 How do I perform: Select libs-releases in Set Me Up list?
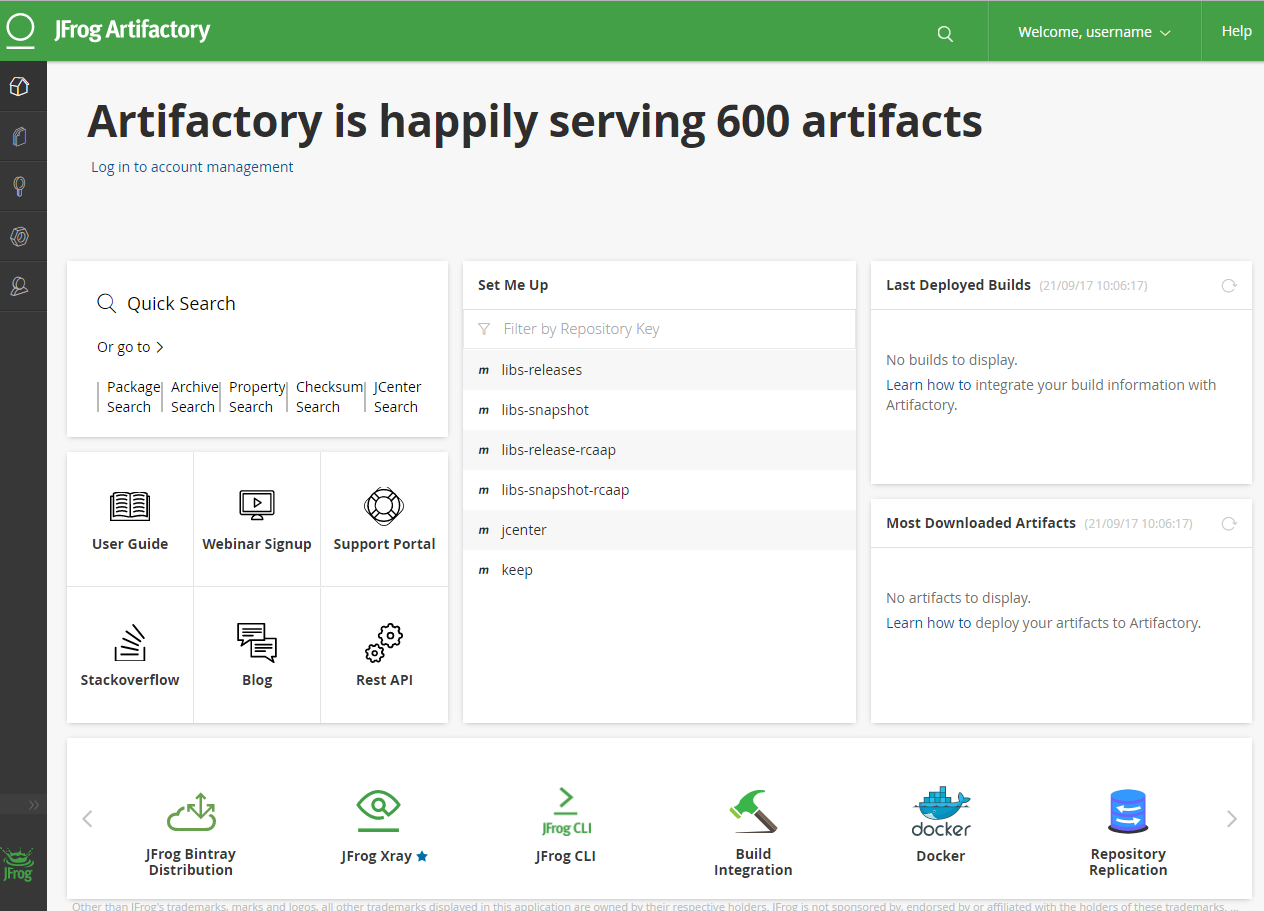click(x=542, y=370)
